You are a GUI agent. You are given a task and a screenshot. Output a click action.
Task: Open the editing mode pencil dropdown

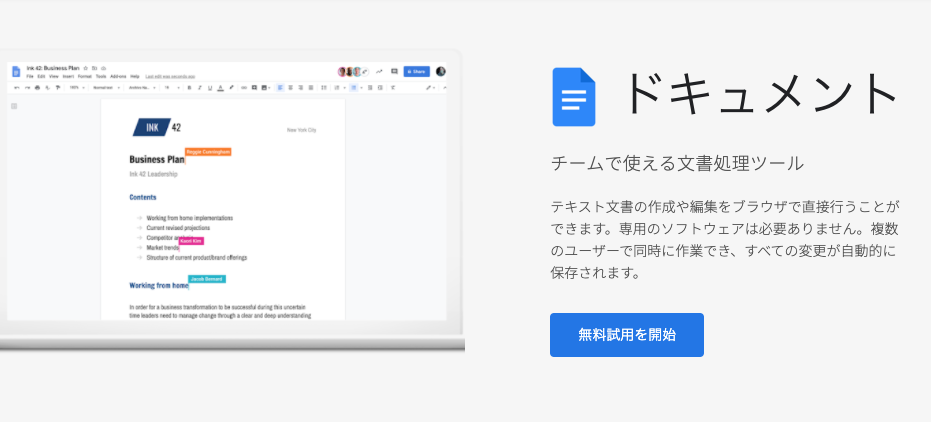tap(430, 88)
